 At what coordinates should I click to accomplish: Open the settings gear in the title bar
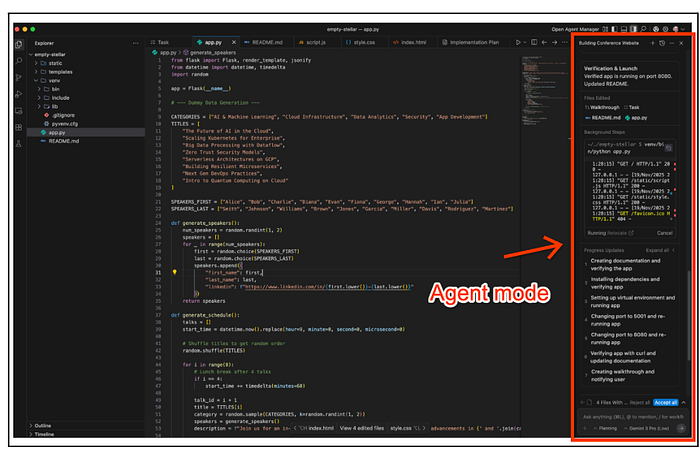(x=665, y=29)
